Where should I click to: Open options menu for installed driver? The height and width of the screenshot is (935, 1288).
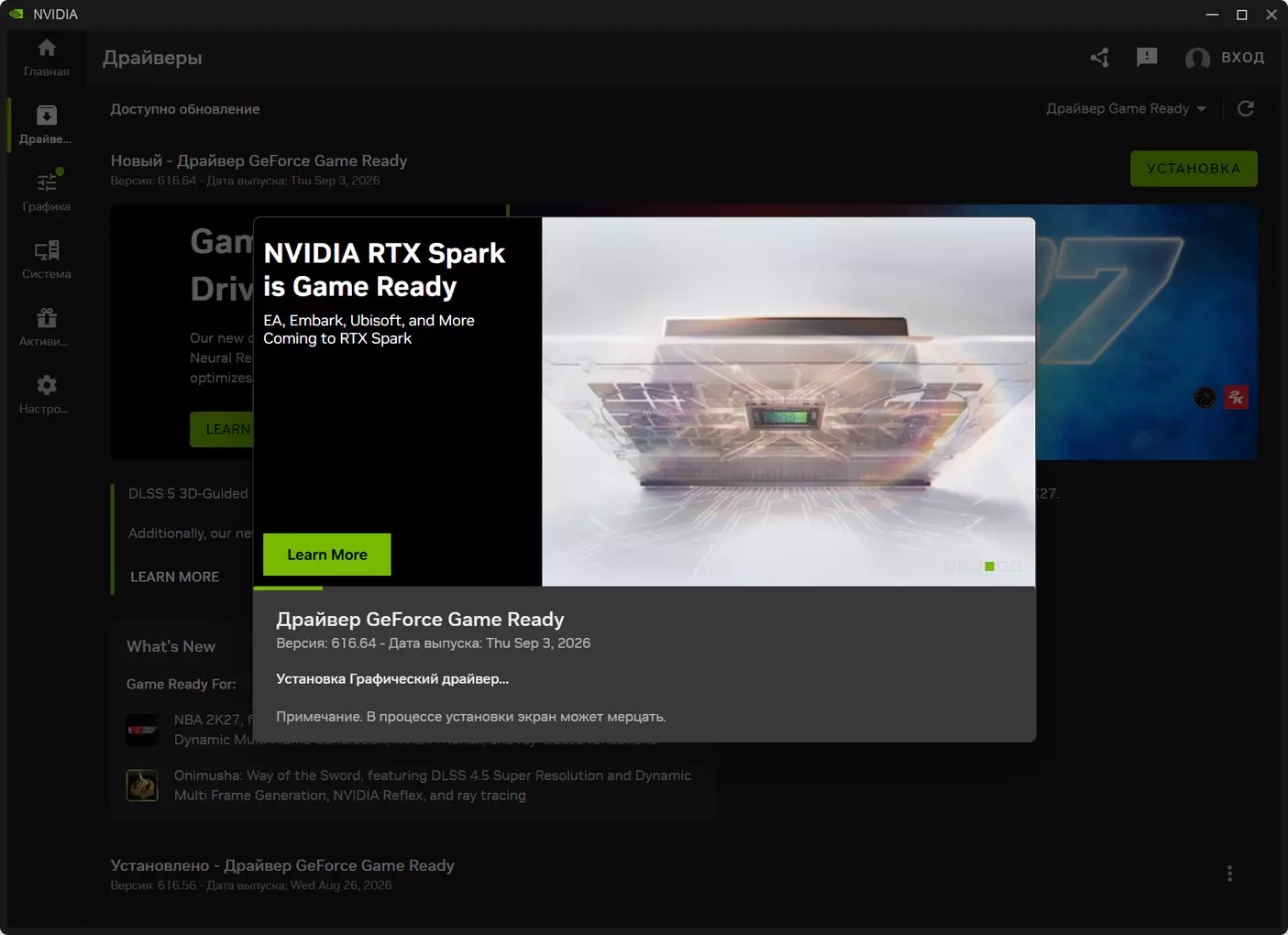[x=1229, y=874]
